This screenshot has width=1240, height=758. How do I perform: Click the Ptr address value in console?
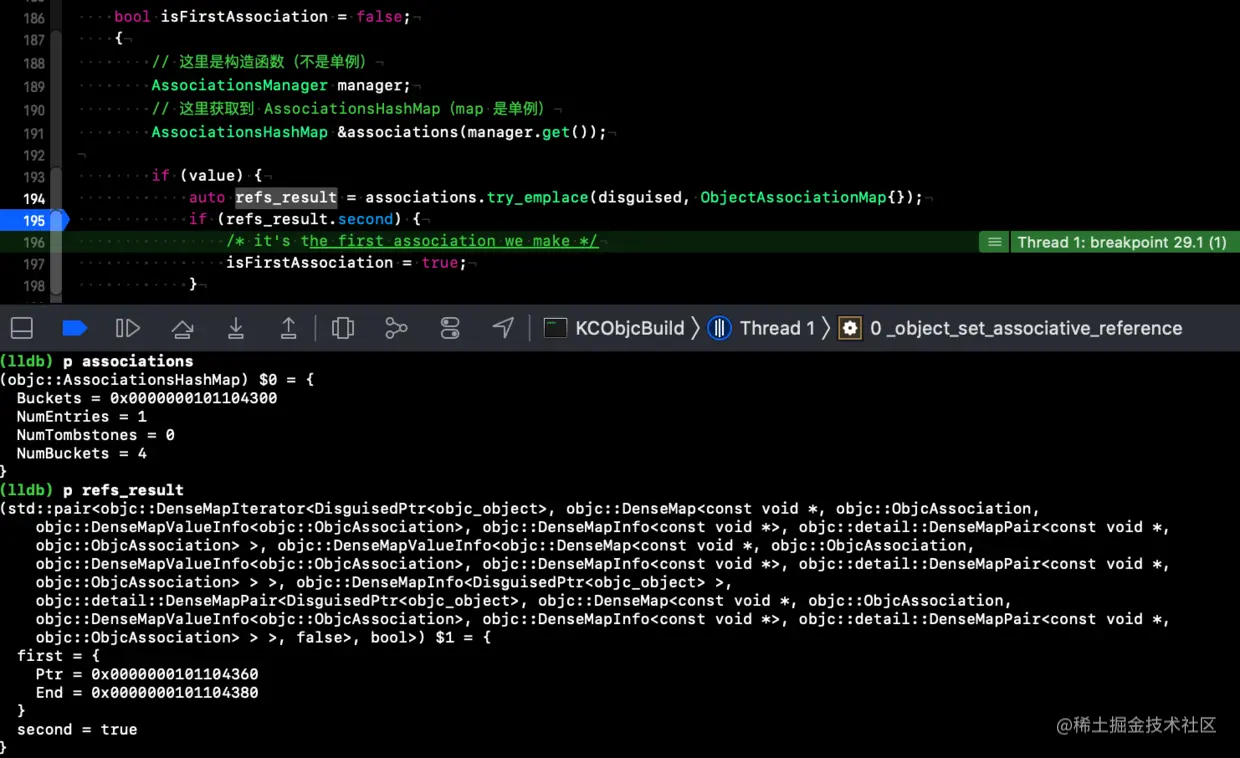pos(175,674)
